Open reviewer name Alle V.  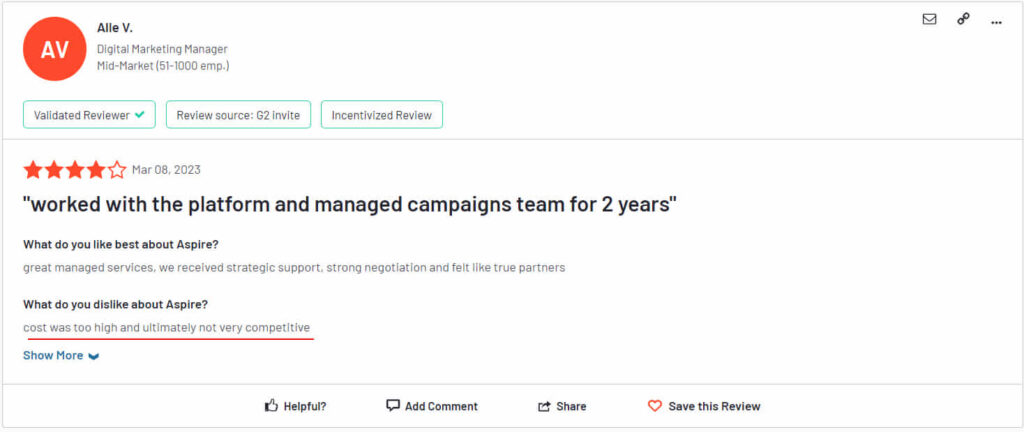tap(115, 28)
